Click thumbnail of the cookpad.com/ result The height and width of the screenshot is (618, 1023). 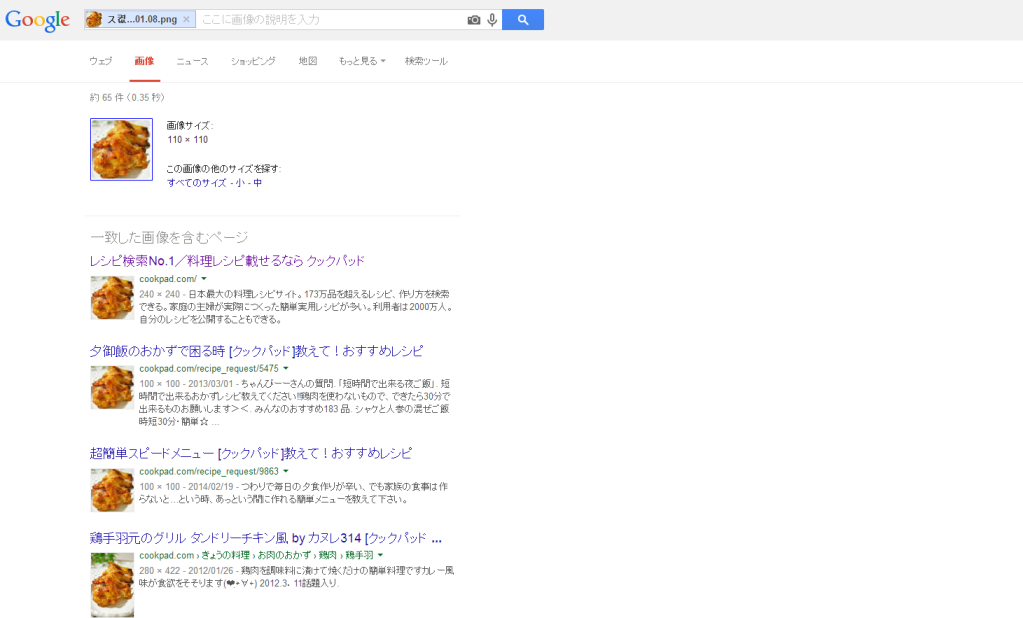coord(112,298)
